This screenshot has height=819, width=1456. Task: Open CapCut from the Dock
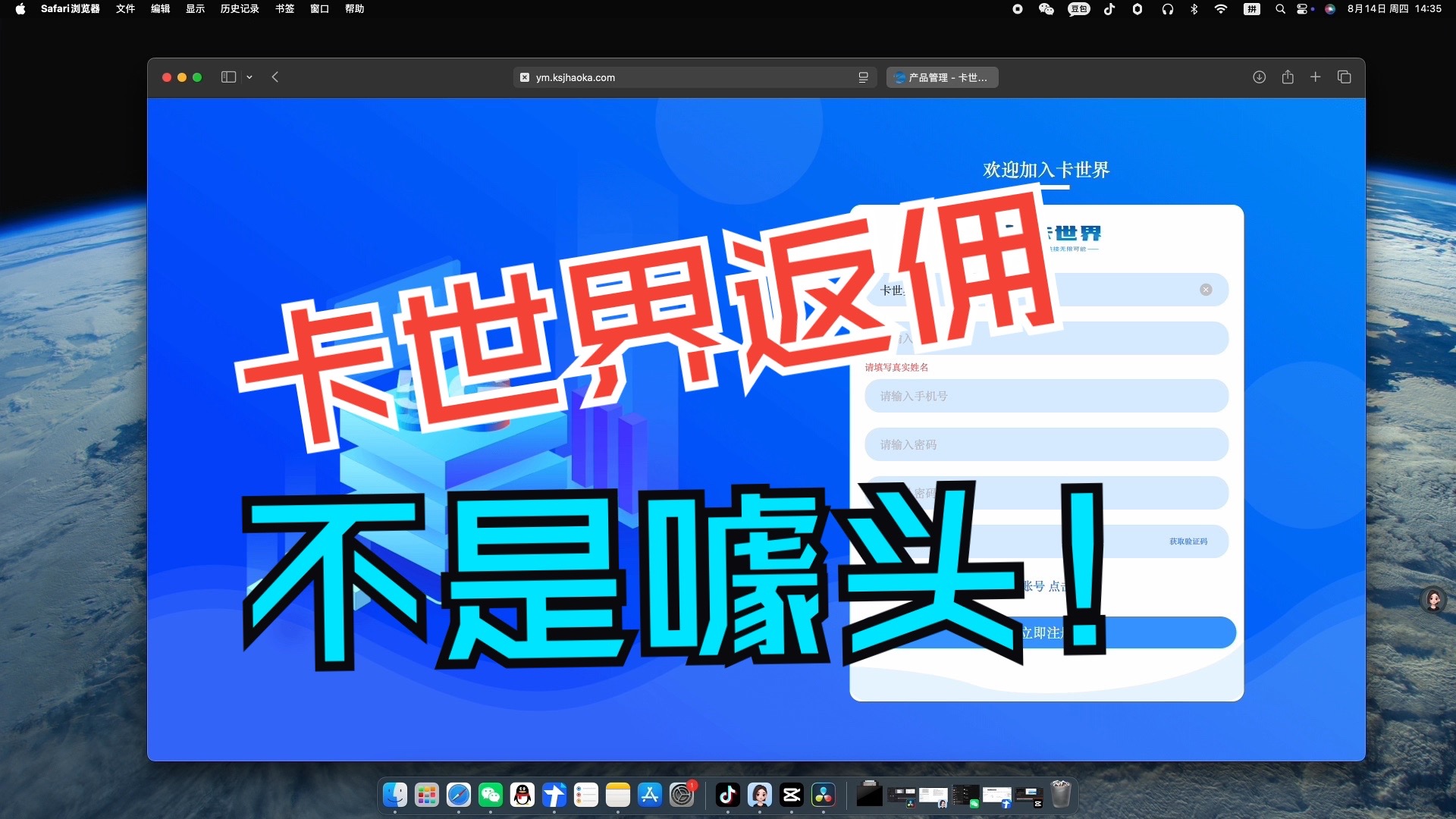click(x=792, y=795)
